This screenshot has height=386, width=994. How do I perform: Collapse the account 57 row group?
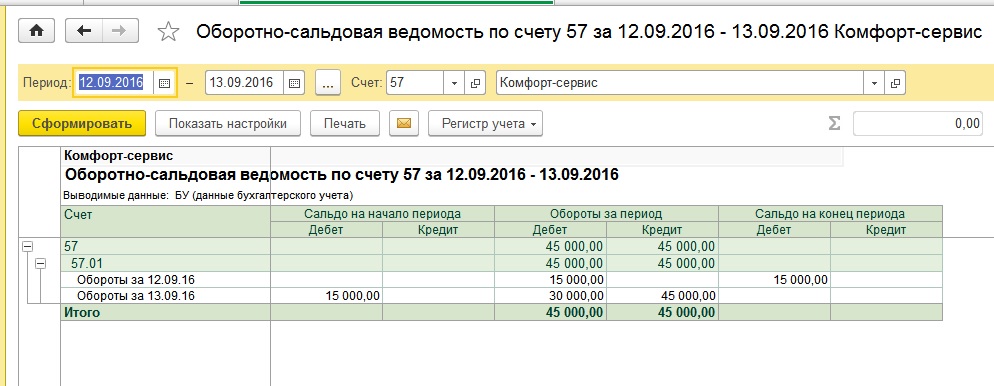27,246
